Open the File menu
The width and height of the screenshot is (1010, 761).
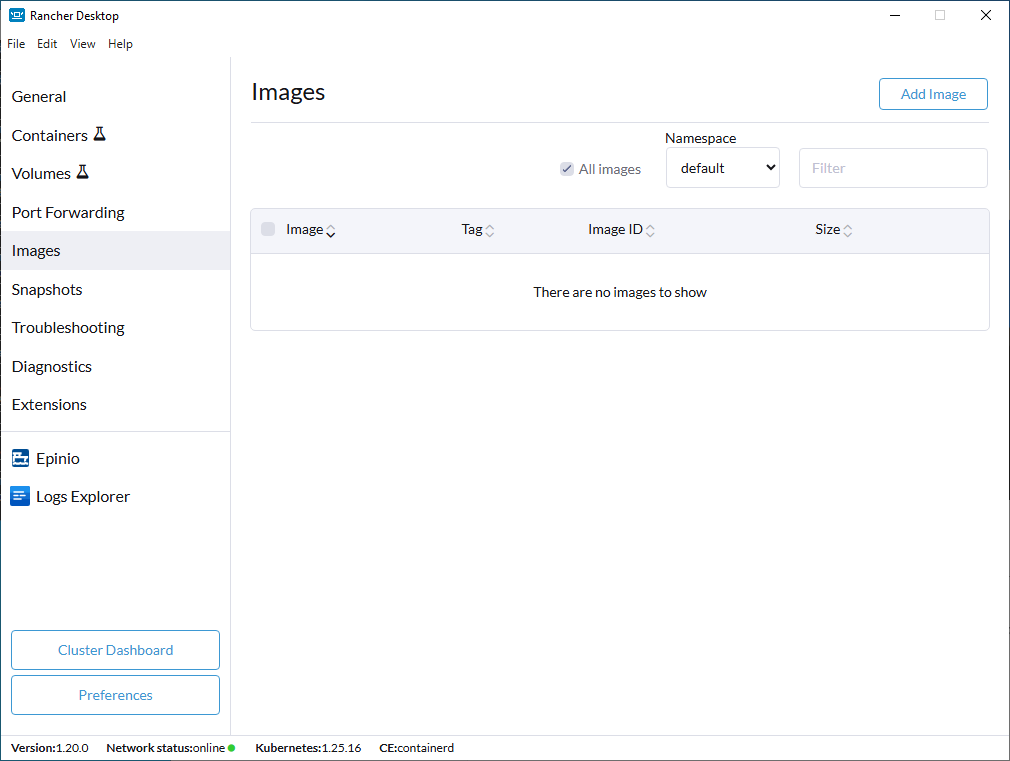point(16,44)
